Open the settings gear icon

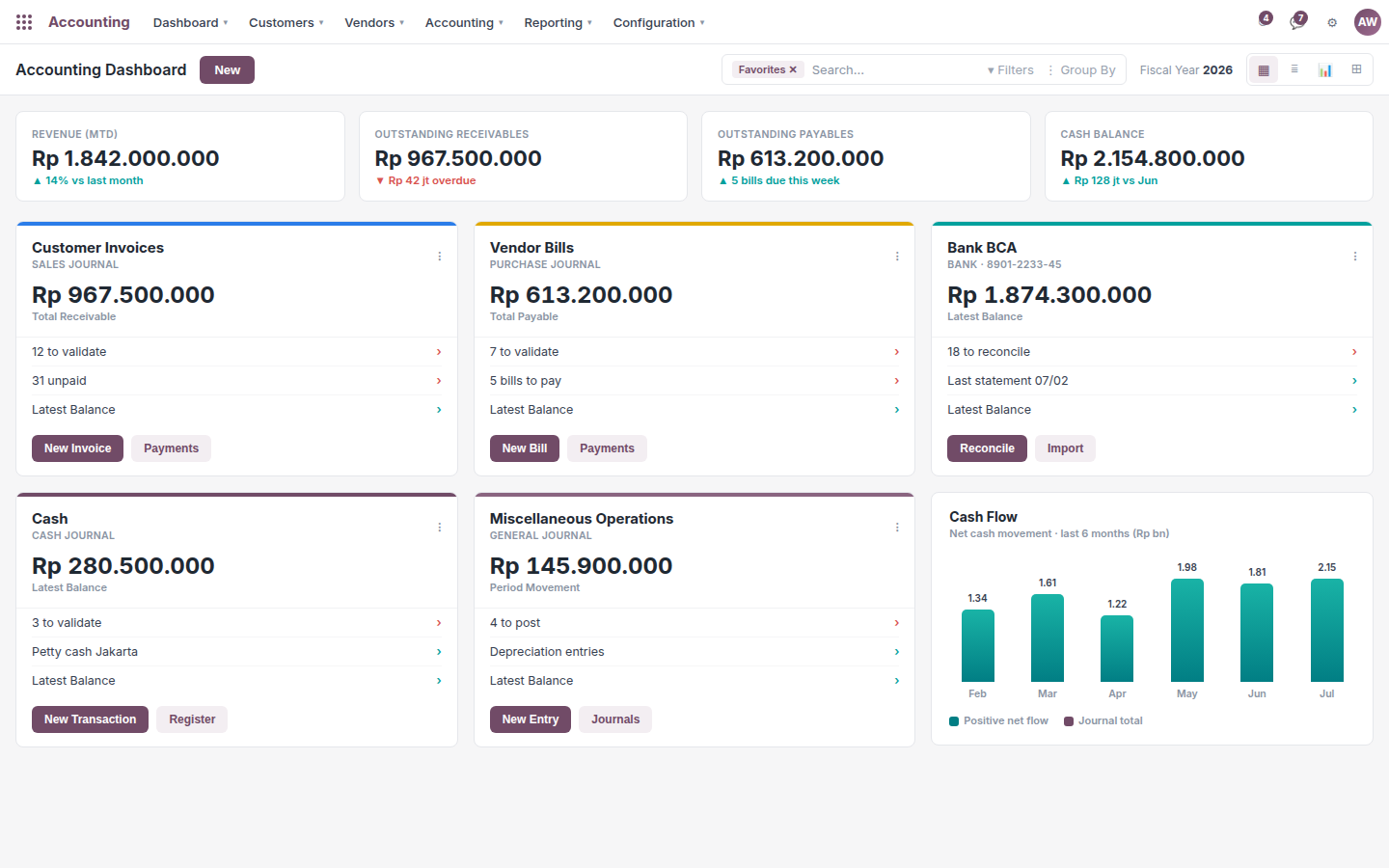[1332, 22]
